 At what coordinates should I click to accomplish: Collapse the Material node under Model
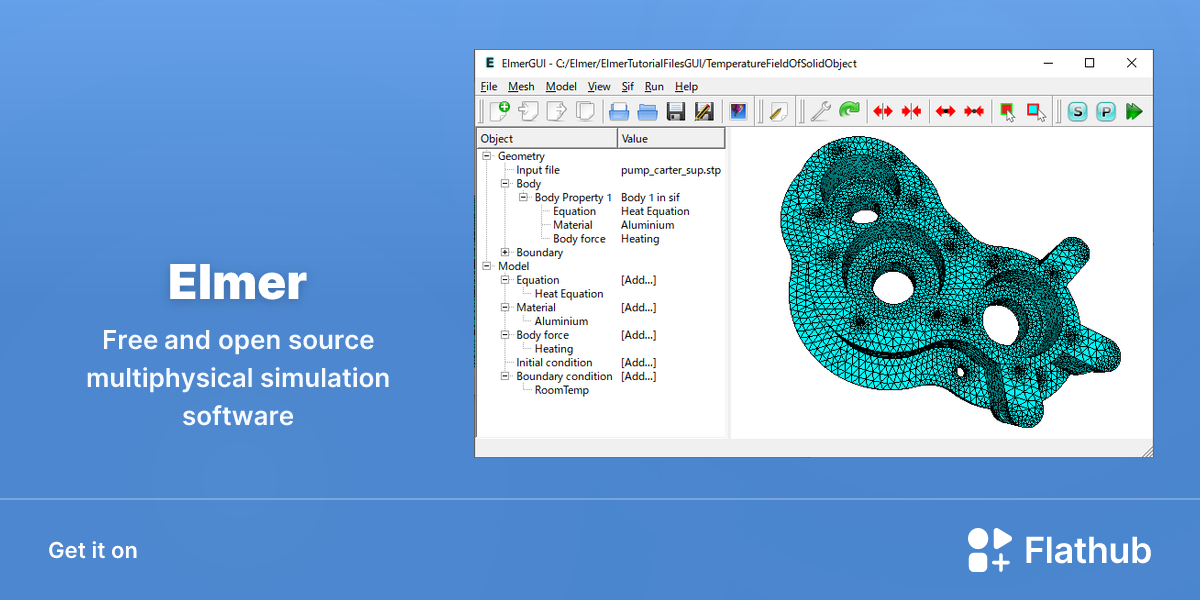click(505, 307)
